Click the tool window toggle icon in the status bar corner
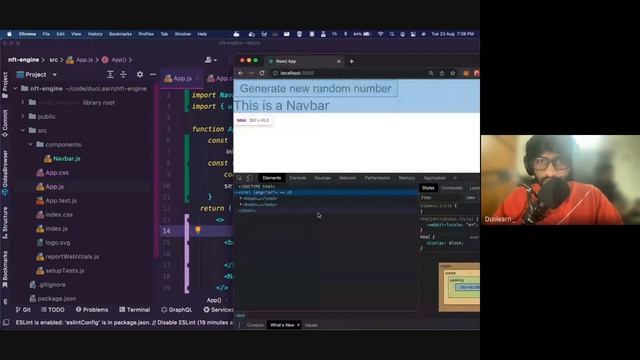 [x=6, y=322]
